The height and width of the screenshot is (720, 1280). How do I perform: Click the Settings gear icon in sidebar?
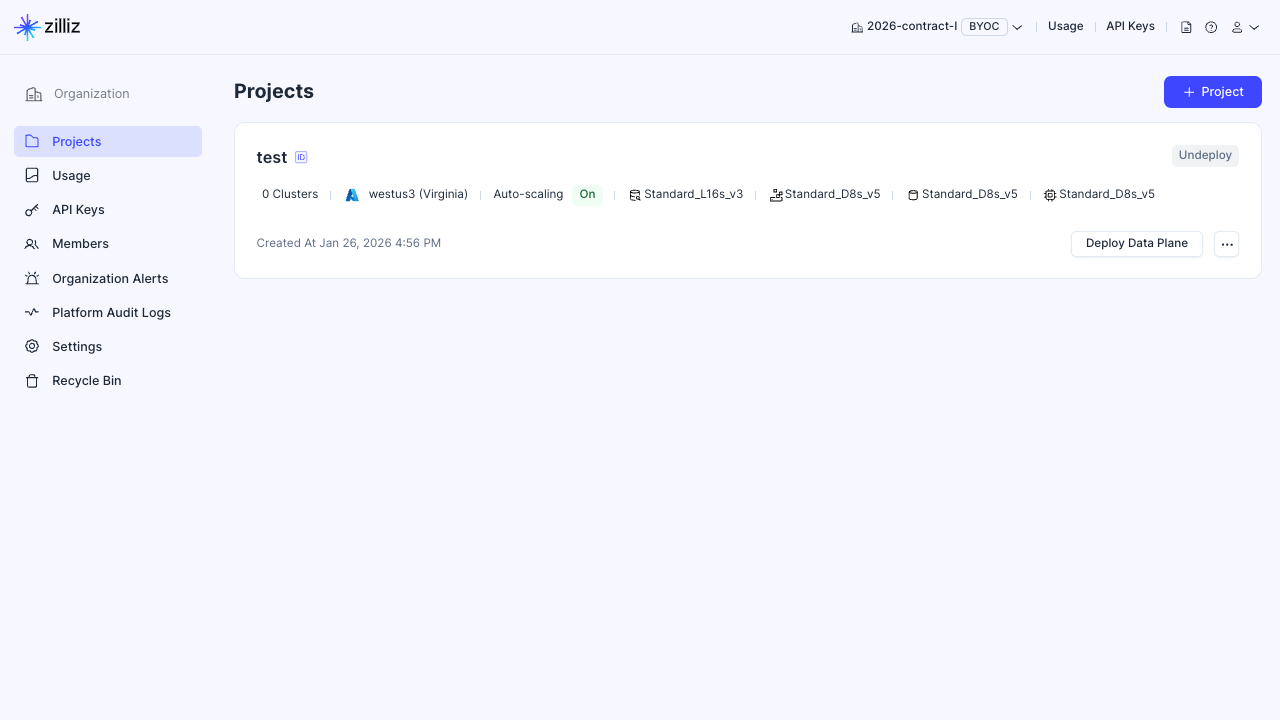(x=32, y=346)
